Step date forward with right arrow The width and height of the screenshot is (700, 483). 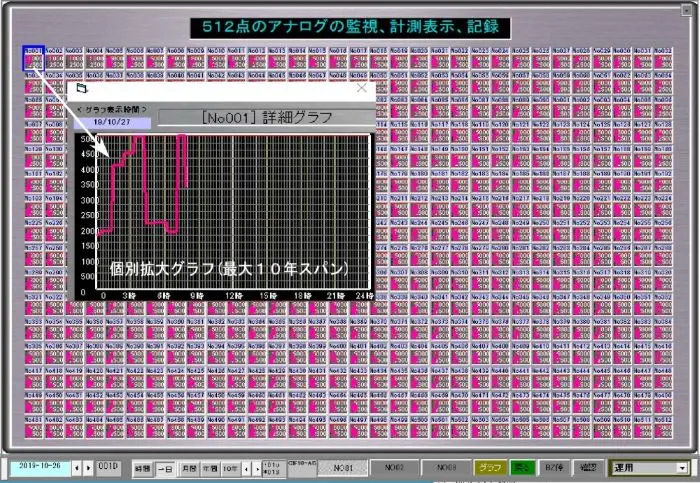[x=89, y=467]
